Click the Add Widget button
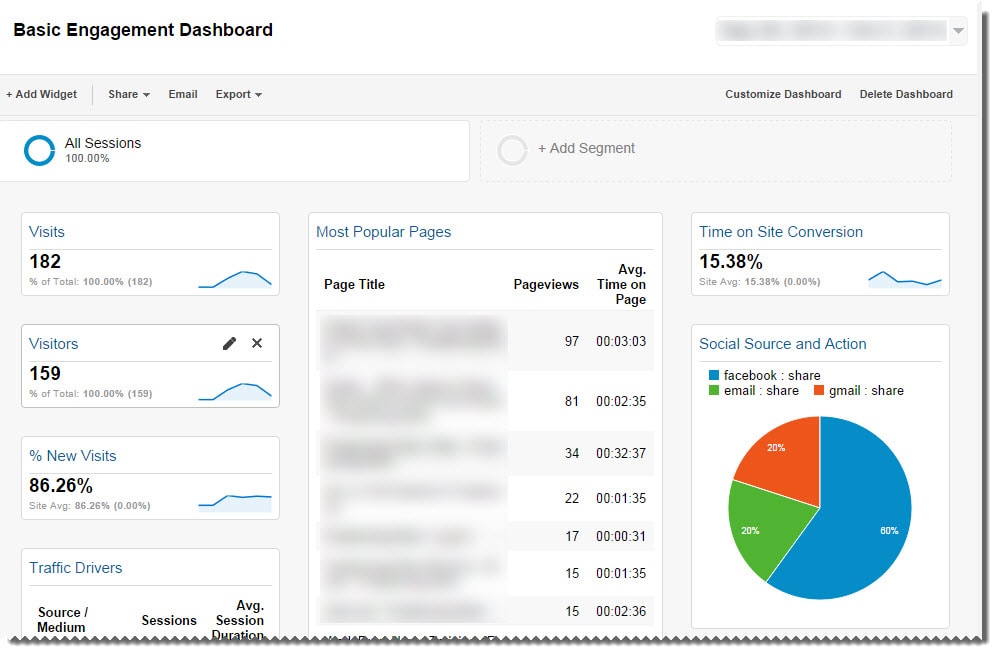The image size is (997, 656). tap(41, 94)
